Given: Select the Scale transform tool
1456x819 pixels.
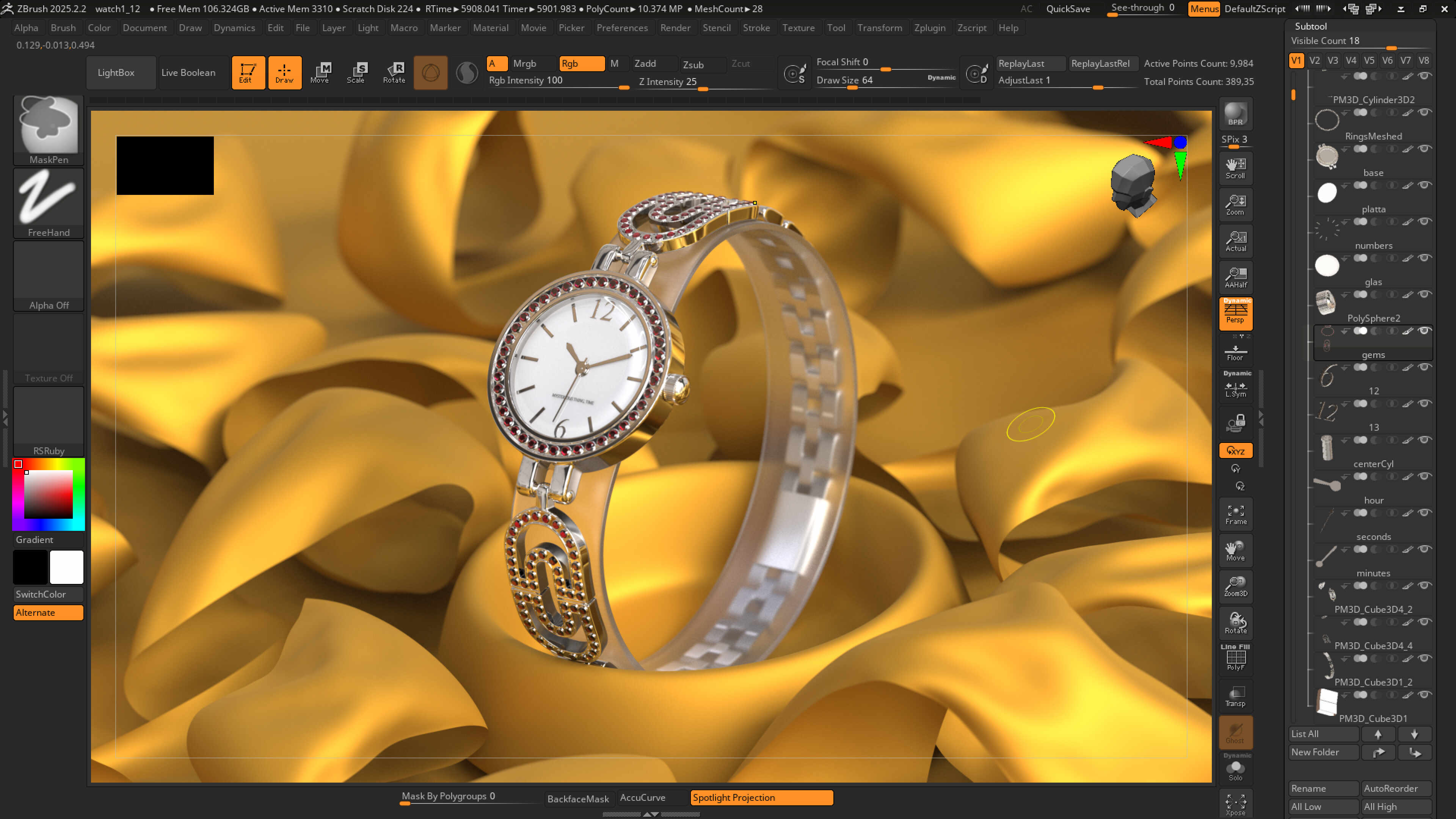Looking at the screenshot, I should click(x=356, y=72).
